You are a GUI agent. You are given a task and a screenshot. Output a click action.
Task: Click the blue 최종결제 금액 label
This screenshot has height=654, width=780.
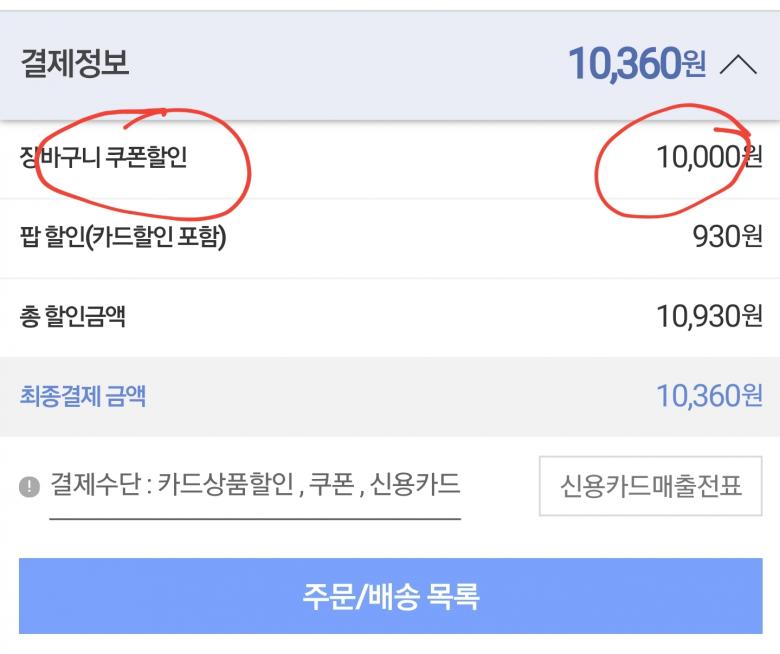pyautogui.click(x=83, y=395)
